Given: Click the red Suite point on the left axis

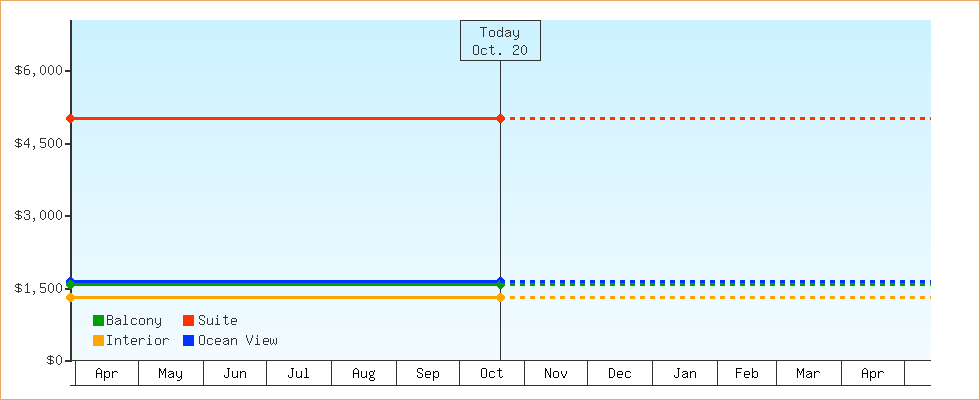Looking at the screenshot, I should point(71,119).
